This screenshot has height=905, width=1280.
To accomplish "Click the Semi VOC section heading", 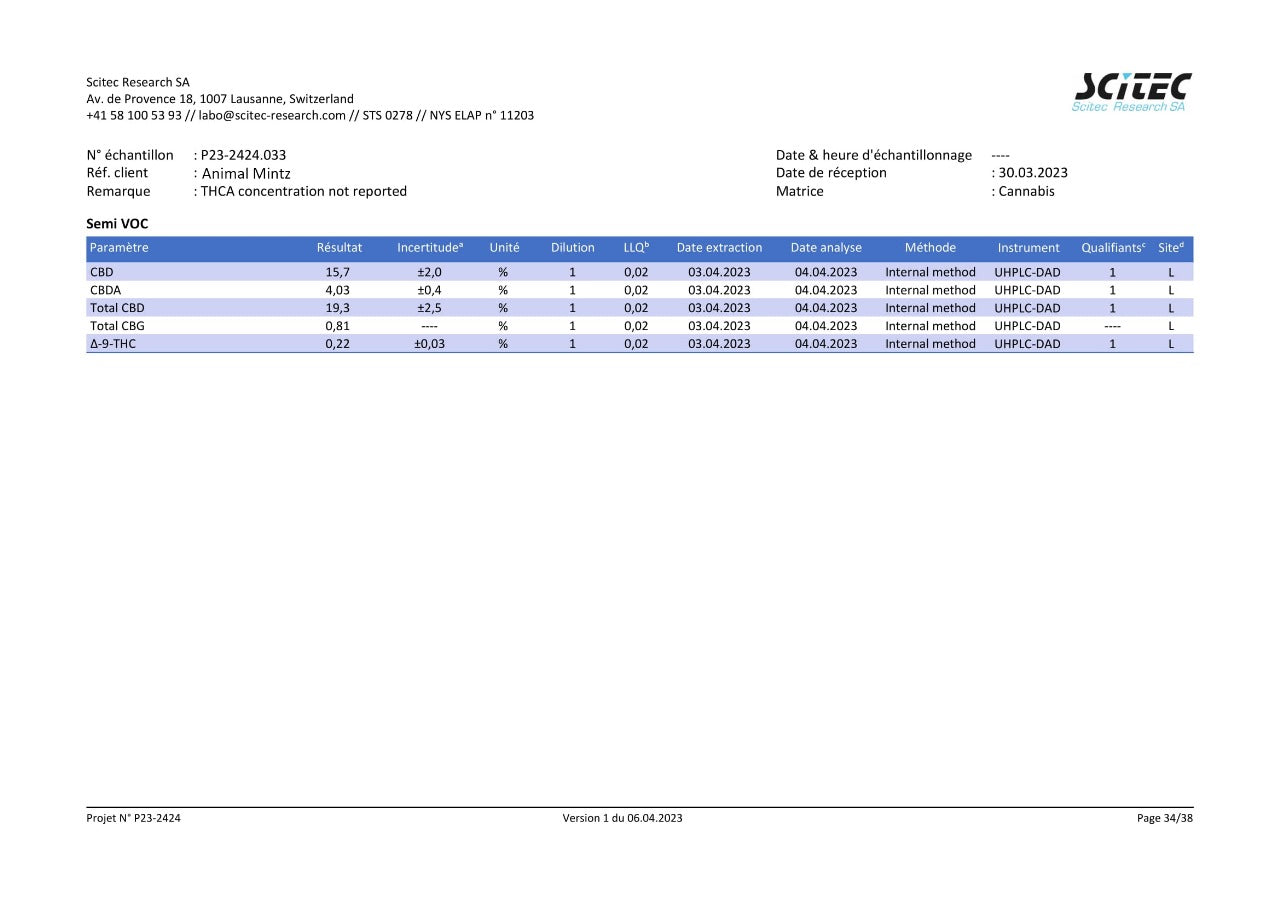I will click(117, 224).
